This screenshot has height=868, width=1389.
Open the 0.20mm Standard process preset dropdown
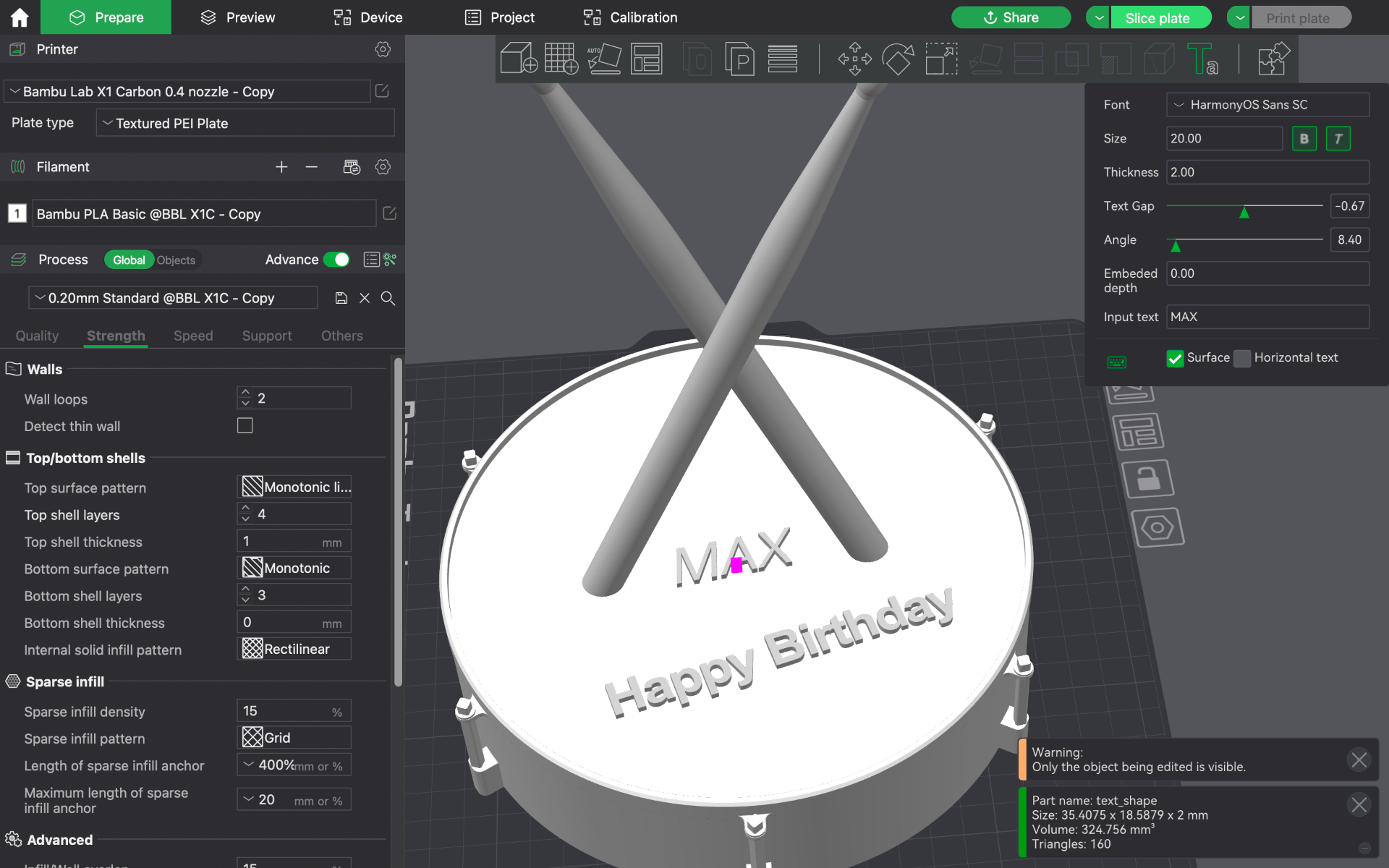point(173,298)
